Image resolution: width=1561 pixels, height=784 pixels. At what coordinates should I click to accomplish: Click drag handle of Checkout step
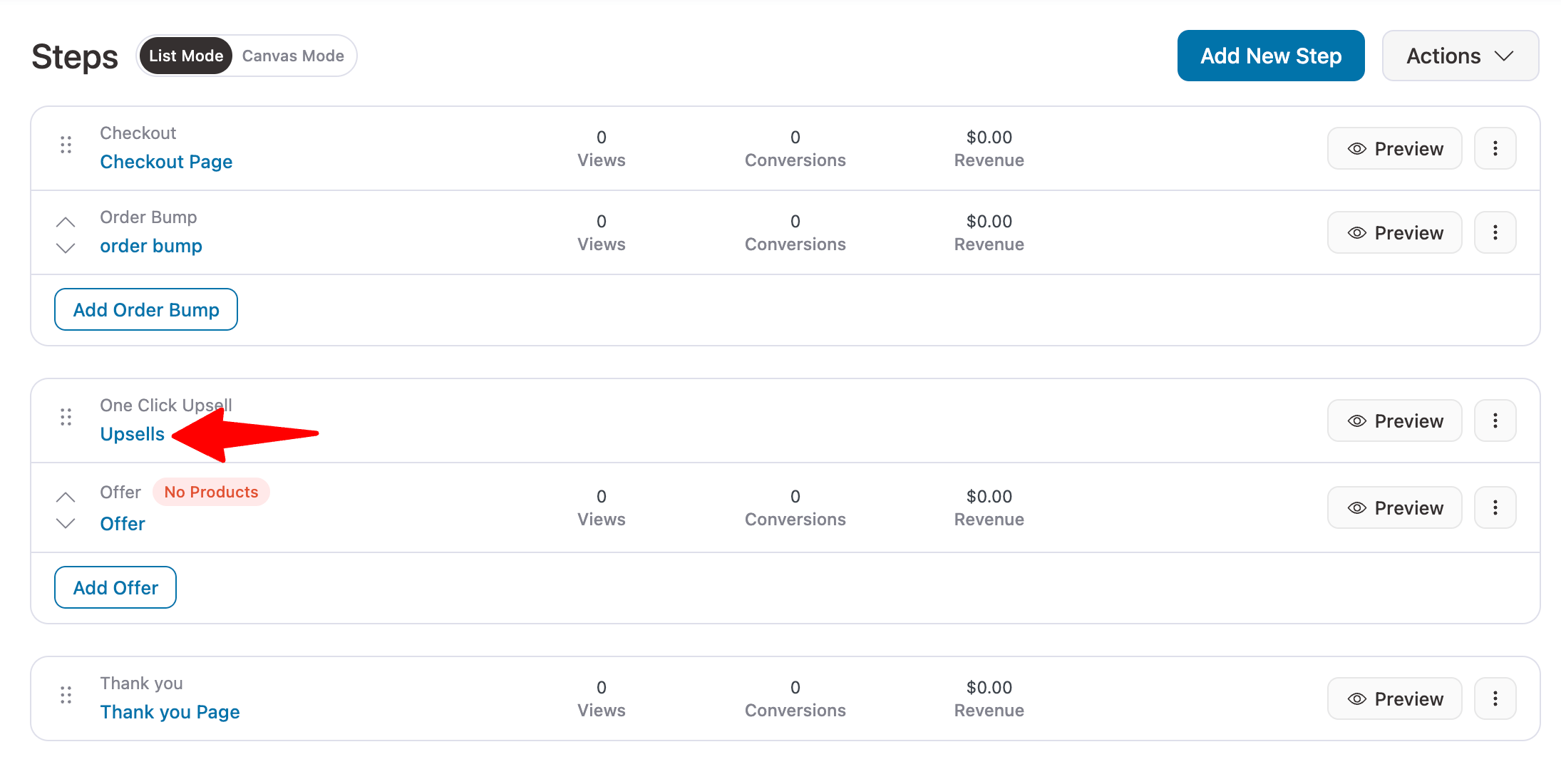(x=66, y=145)
